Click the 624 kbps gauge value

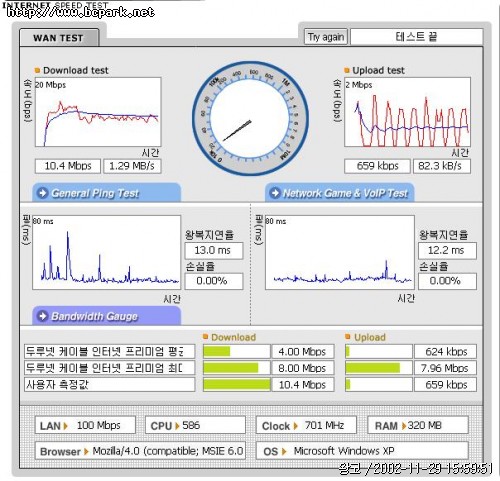[x=445, y=351]
